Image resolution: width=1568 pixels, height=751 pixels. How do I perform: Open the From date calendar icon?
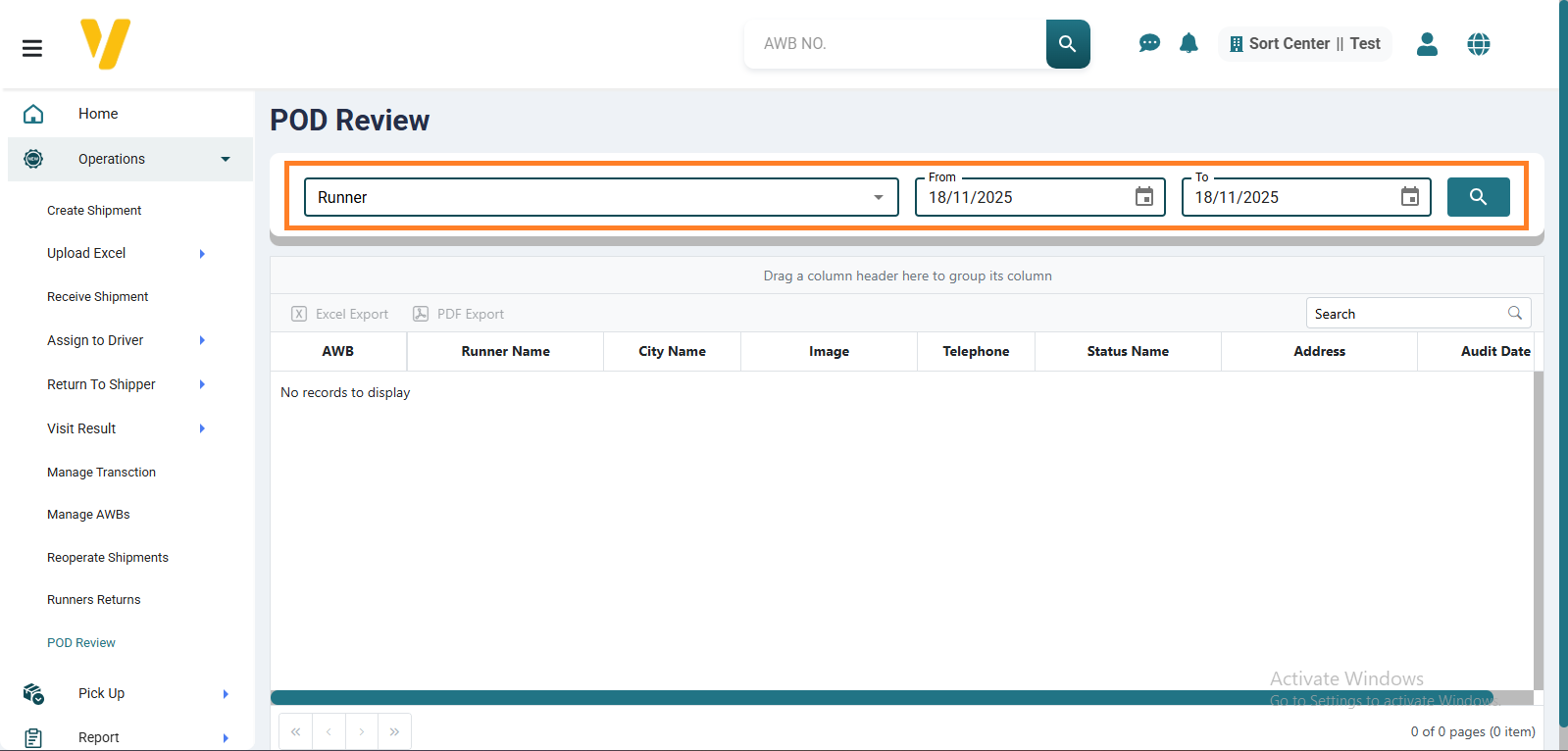pos(1144,197)
